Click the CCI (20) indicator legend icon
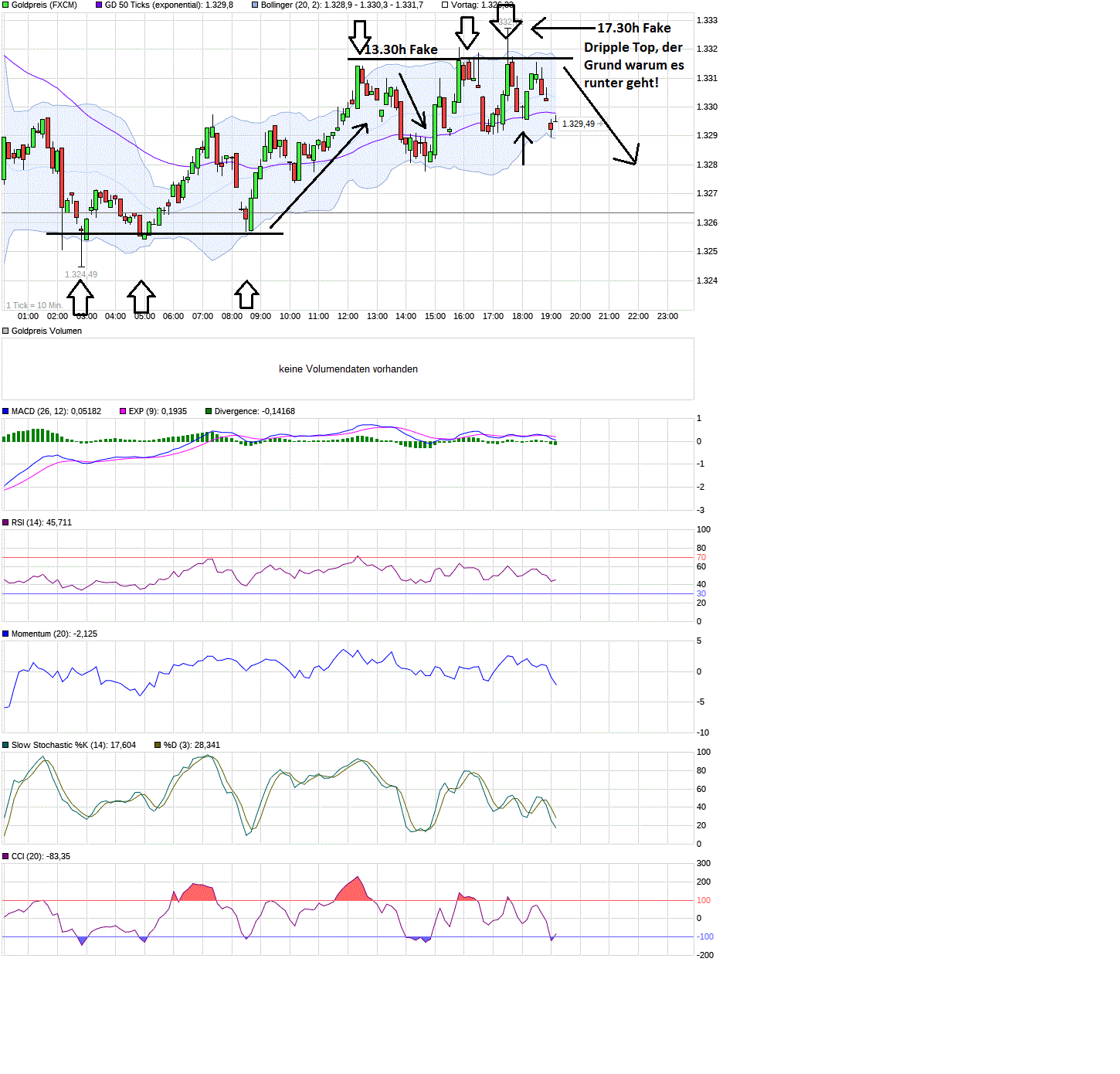Viewport: 1120px width, 1074px height. pos(5,855)
